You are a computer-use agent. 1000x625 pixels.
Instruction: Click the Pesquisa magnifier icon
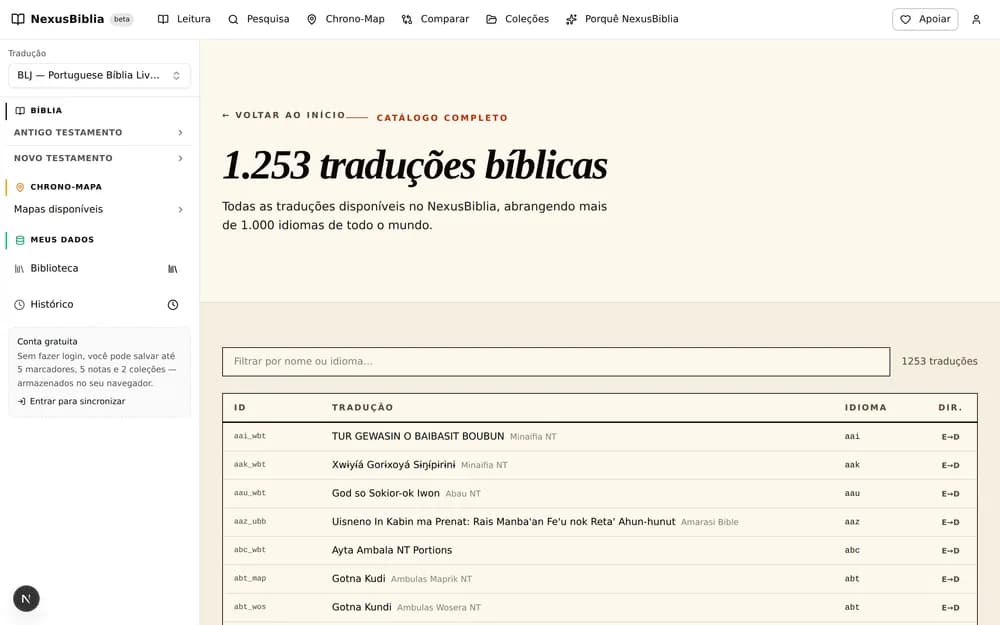(233, 19)
